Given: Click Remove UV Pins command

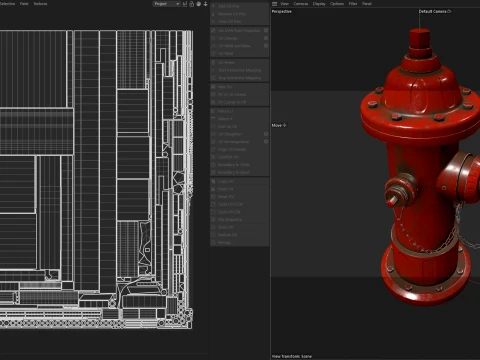Looking at the screenshot, I should click(239, 14).
